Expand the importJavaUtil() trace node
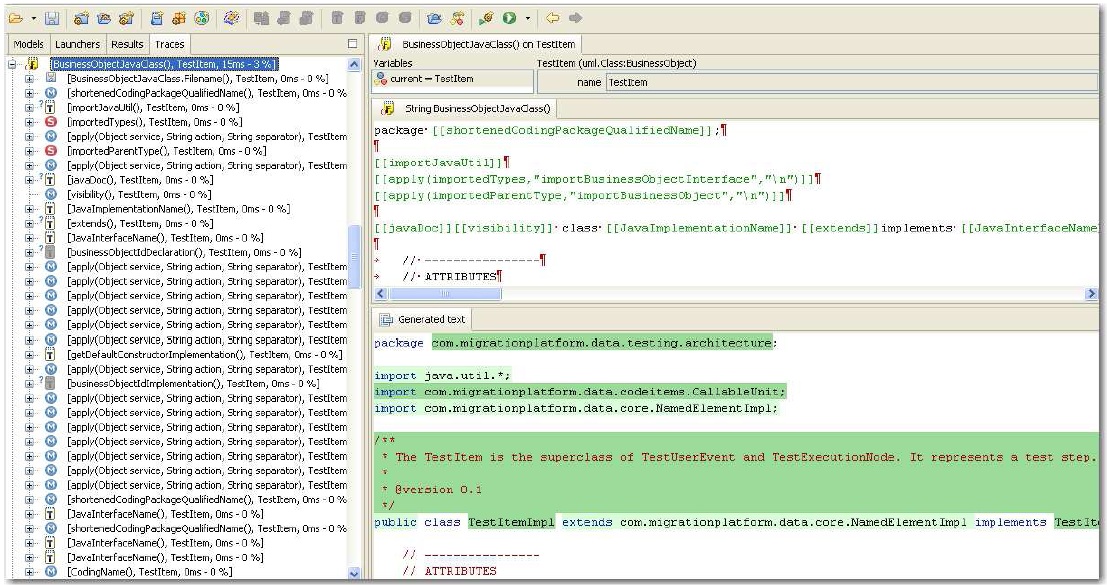 [29, 107]
